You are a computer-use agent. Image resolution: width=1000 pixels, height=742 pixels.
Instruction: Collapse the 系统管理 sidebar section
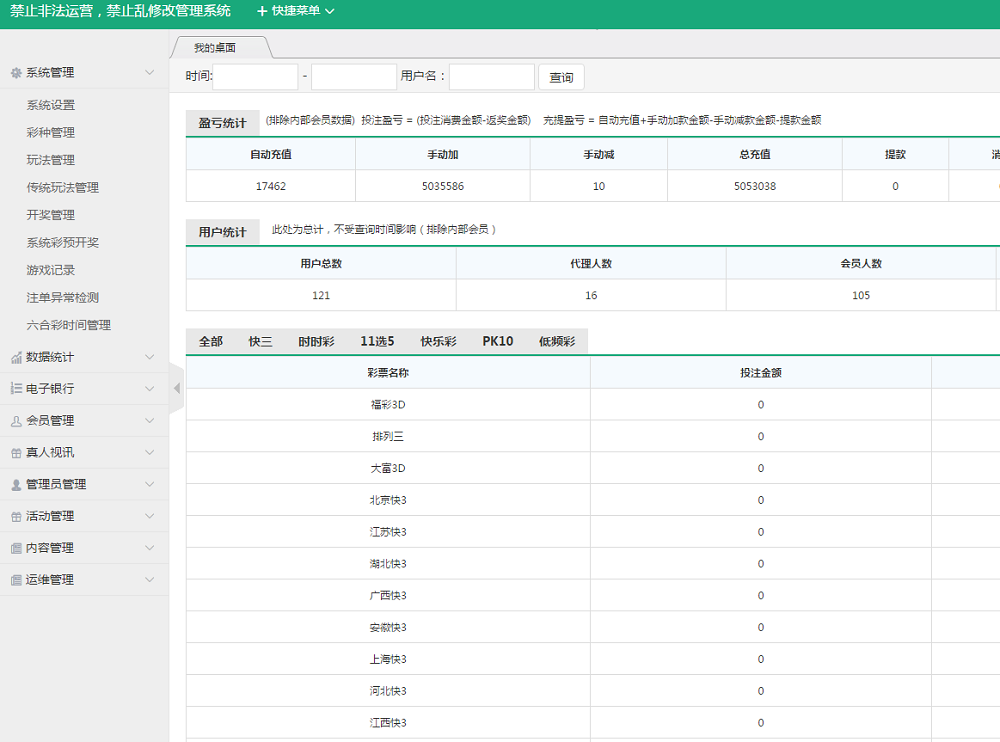pos(84,72)
